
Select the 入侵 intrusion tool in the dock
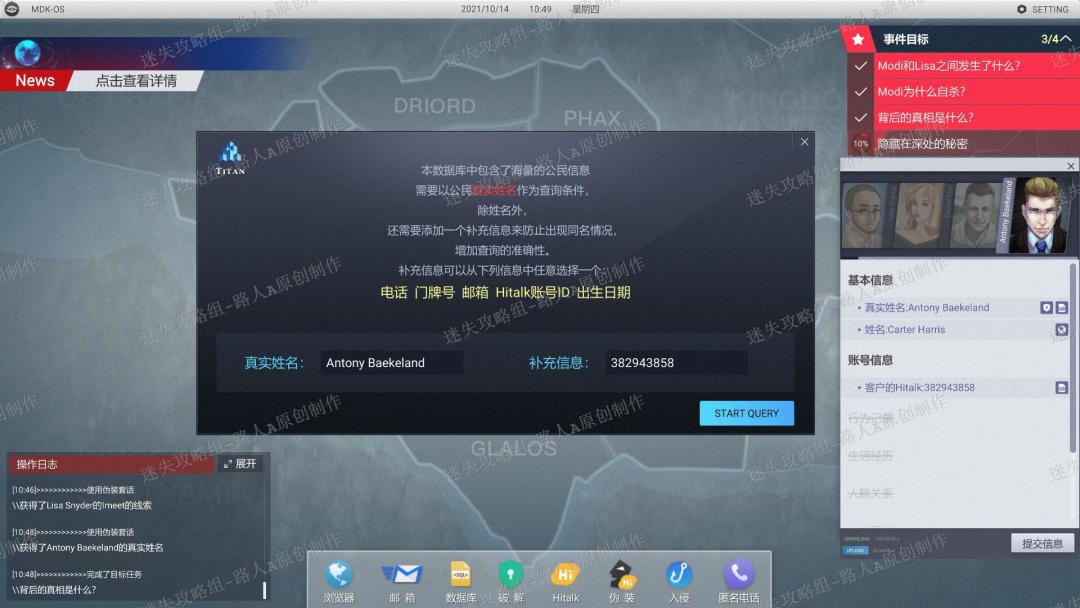(678, 580)
